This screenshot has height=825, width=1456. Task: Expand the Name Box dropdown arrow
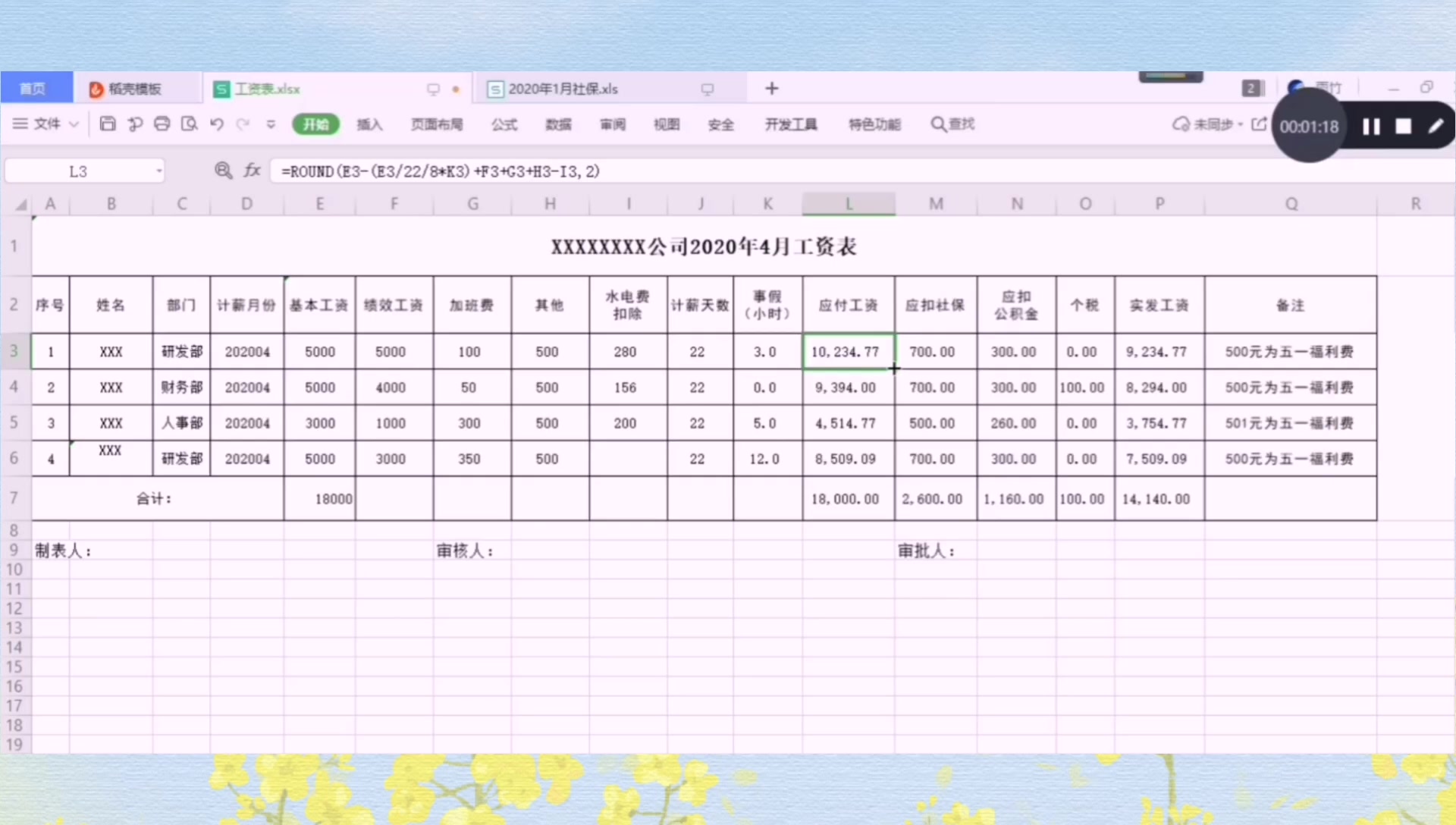pos(159,171)
